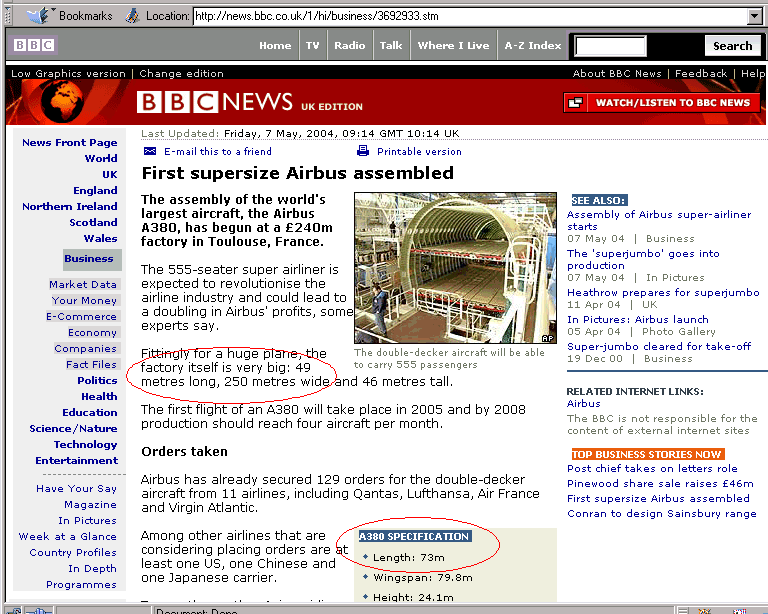The height and width of the screenshot is (614, 768).
Task: Open Education section in sidebar
Action: (90, 413)
